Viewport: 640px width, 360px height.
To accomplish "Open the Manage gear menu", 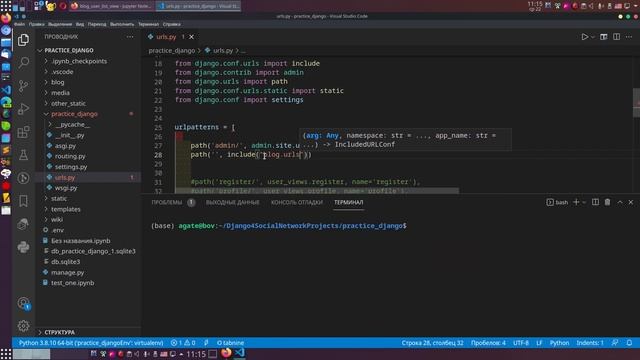I will point(23,326).
